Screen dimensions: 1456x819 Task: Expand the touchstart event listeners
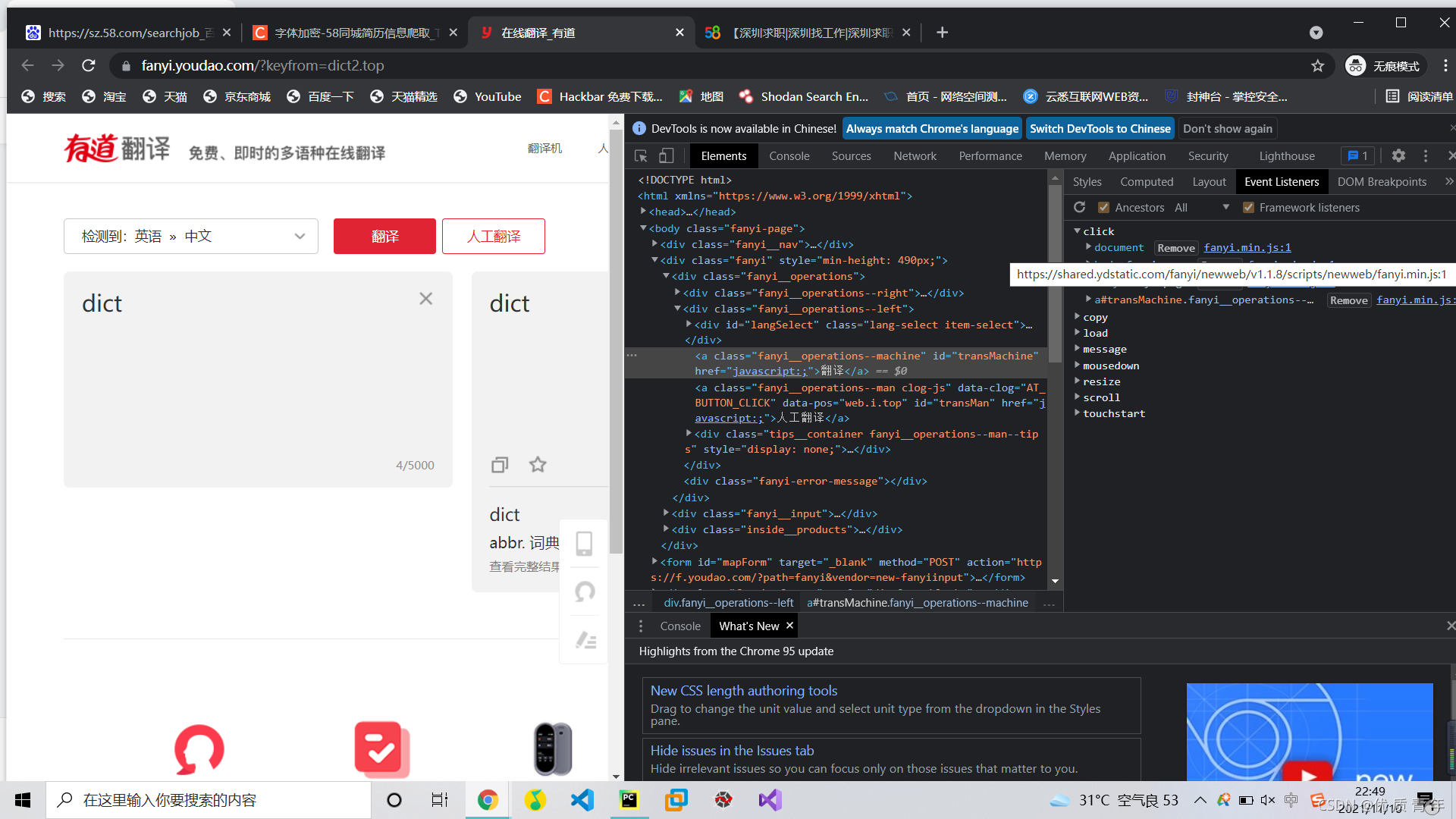(1077, 413)
